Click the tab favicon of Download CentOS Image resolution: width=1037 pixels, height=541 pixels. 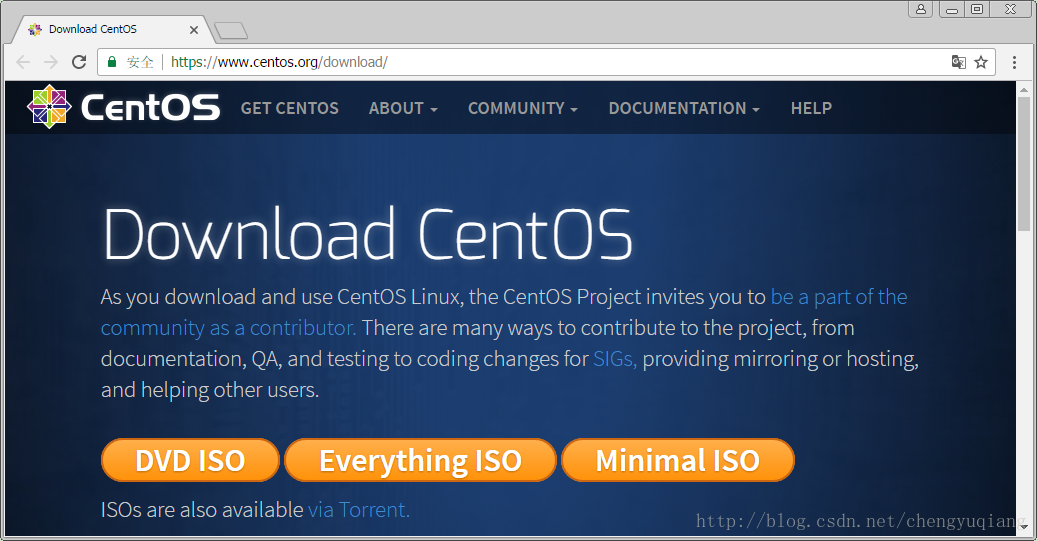coord(35,30)
